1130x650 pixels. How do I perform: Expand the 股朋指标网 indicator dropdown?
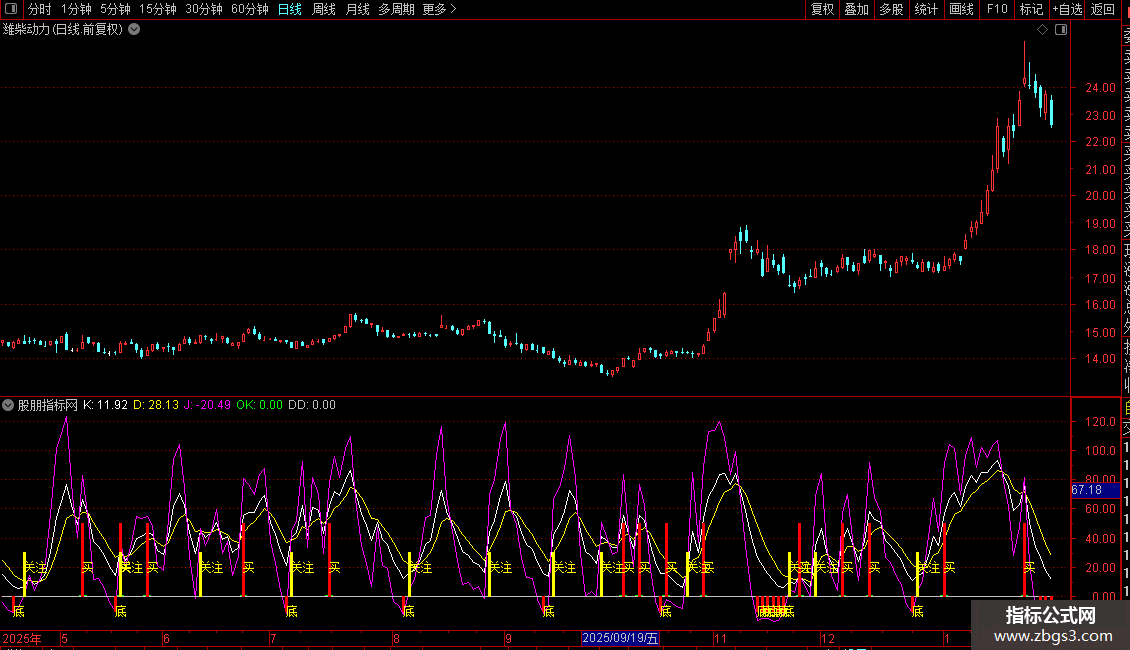pyautogui.click(x=9, y=405)
